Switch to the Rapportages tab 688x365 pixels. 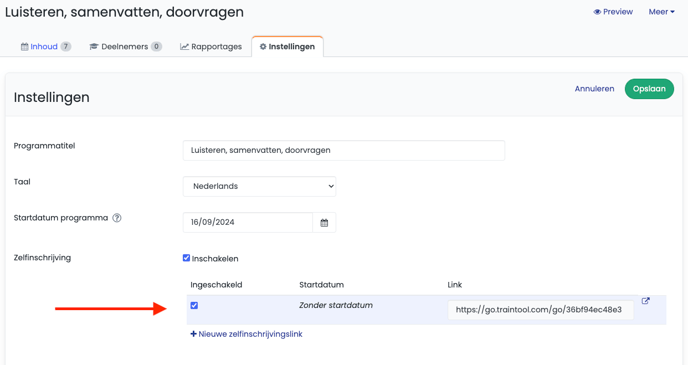pos(211,47)
